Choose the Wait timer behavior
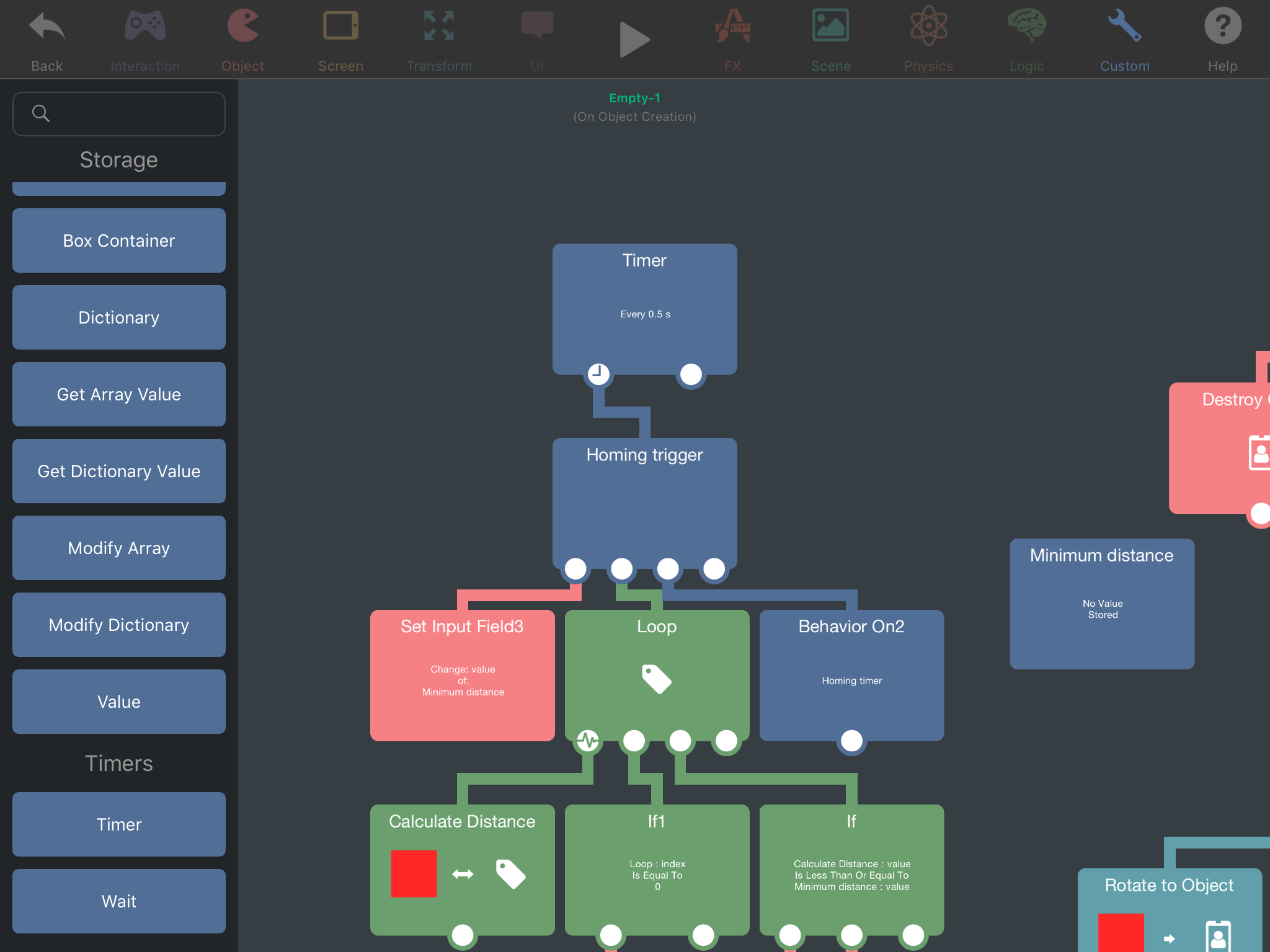Screen dimensions: 1270x952 click(x=119, y=901)
